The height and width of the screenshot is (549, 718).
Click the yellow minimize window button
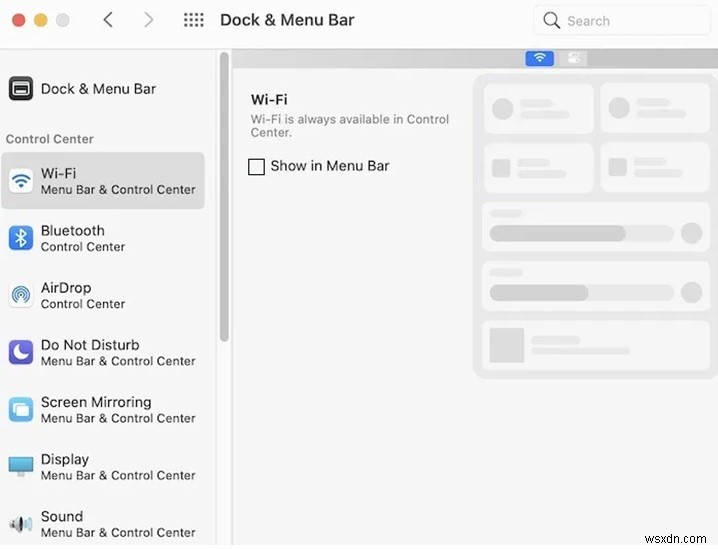[x=40, y=20]
